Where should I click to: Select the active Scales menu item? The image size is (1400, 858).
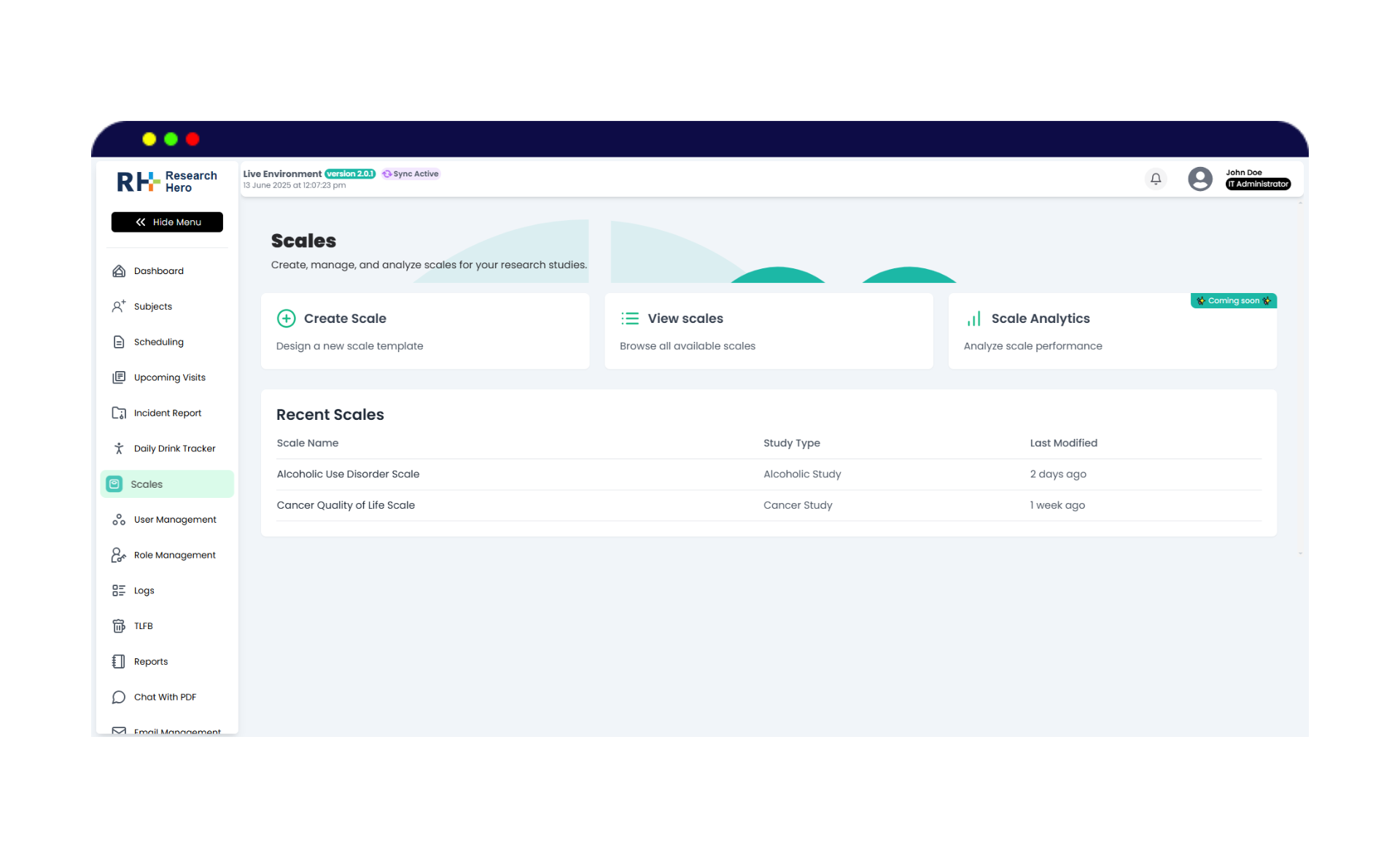tap(167, 484)
